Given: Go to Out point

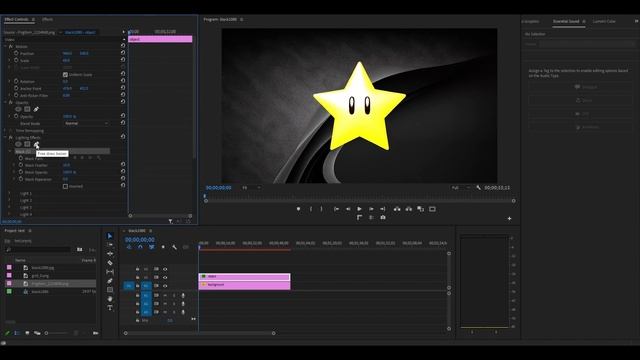Looking at the screenshot, I should point(382,209).
